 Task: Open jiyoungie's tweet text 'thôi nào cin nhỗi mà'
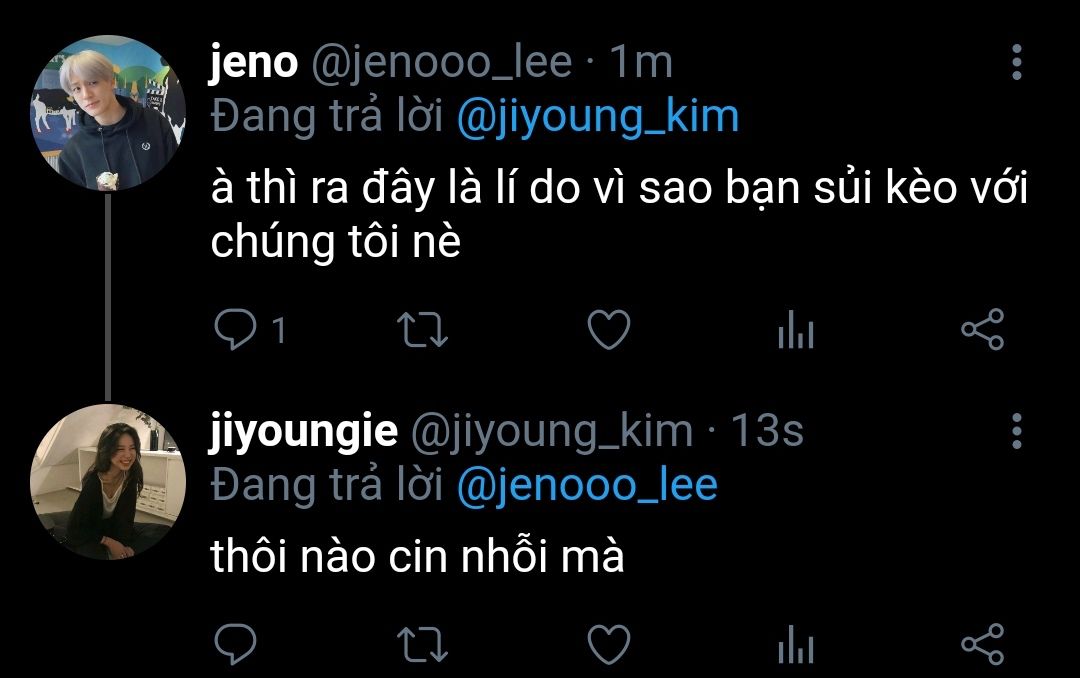pyautogui.click(x=417, y=555)
